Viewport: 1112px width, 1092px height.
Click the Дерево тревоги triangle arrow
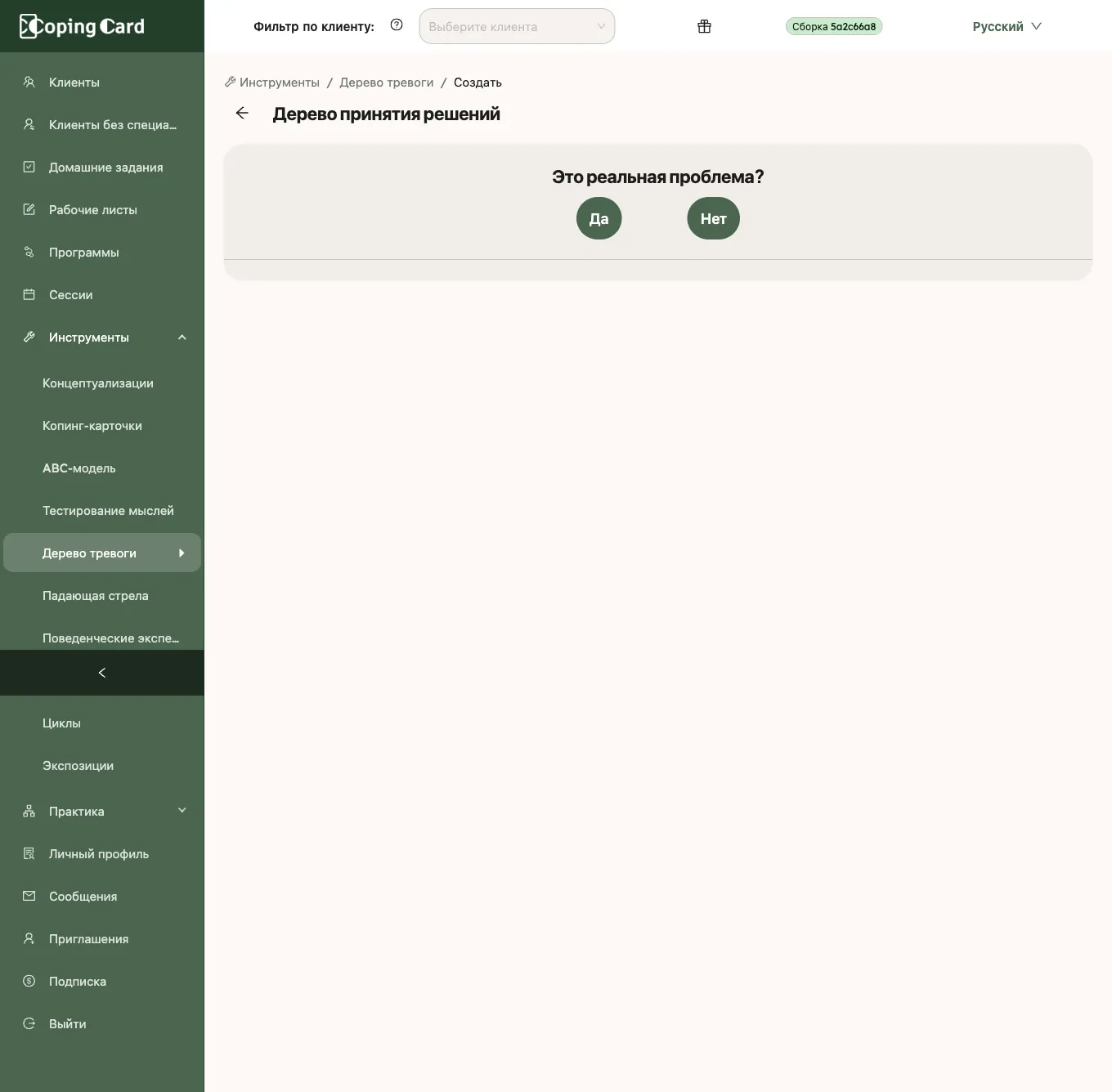click(x=182, y=553)
